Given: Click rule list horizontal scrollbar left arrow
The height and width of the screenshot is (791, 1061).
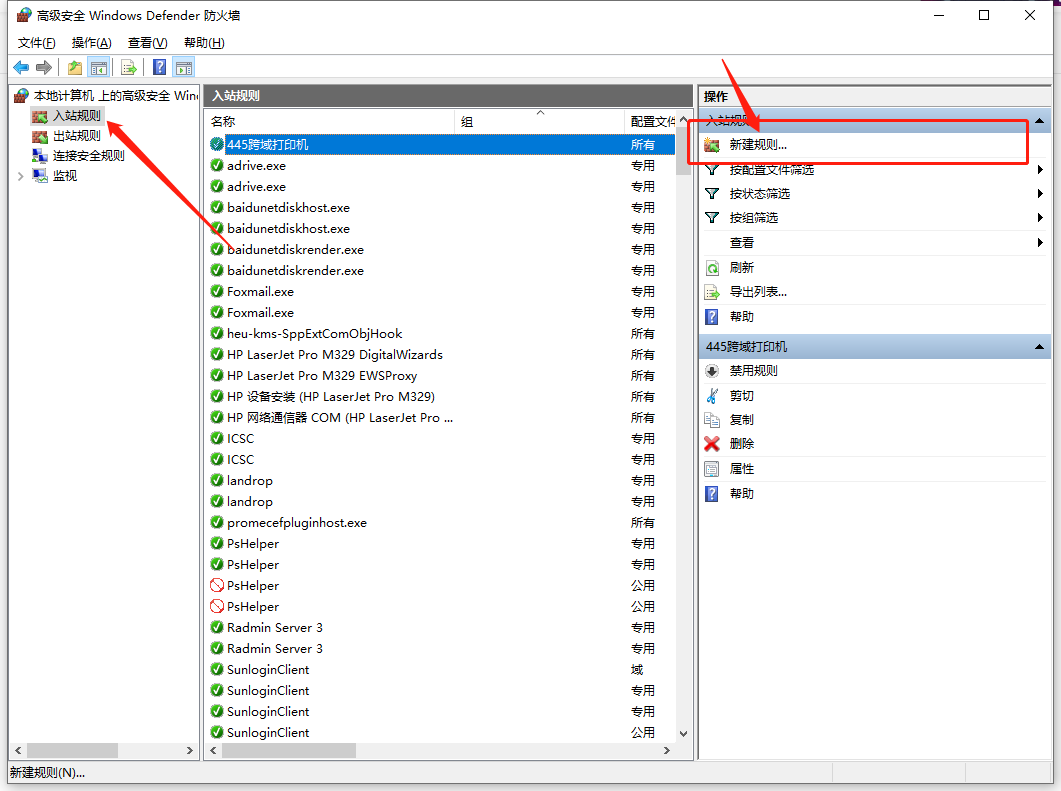Looking at the screenshot, I should point(213,750).
